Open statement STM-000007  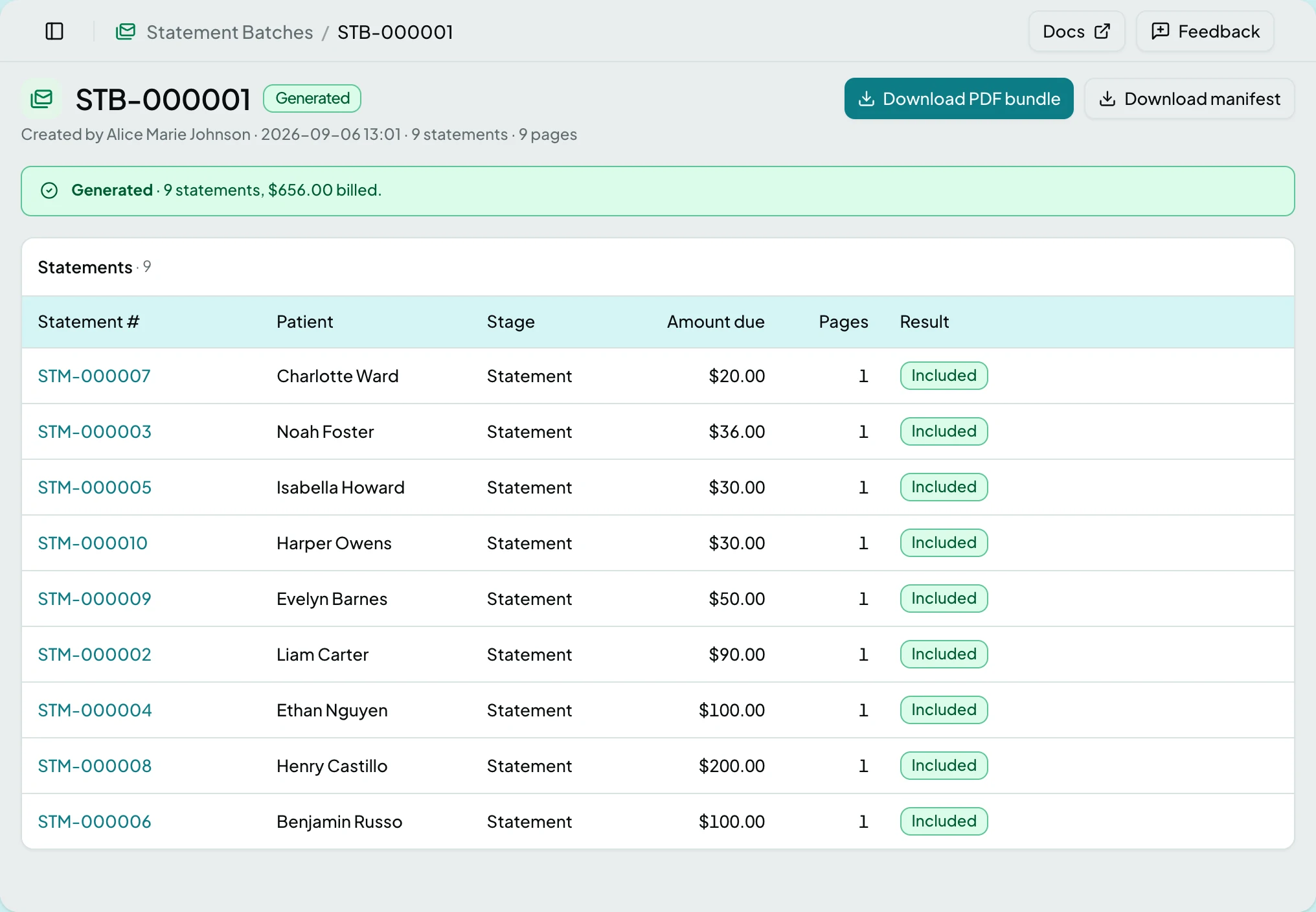[x=94, y=376]
